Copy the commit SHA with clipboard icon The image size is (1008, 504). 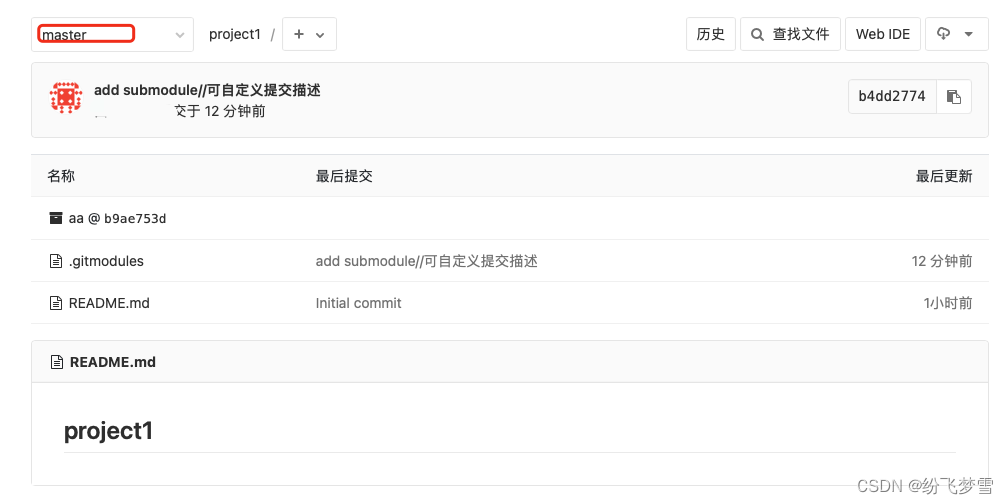(x=953, y=96)
